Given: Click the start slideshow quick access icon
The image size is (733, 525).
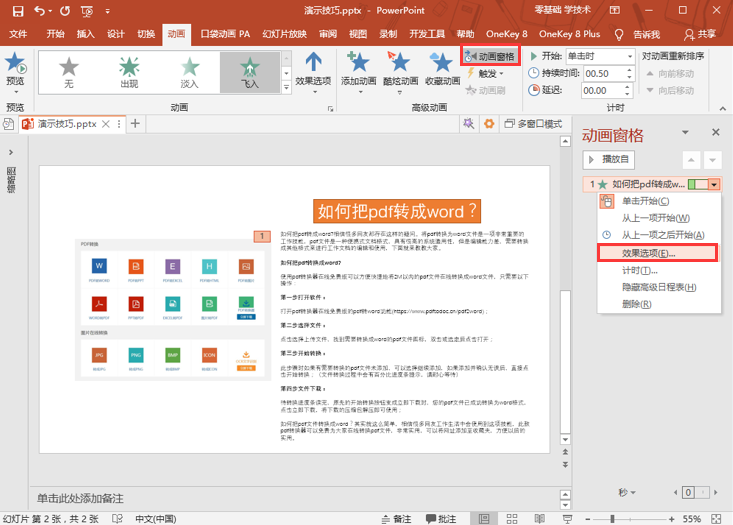Looking at the screenshot, I should click(x=87, y=11).
